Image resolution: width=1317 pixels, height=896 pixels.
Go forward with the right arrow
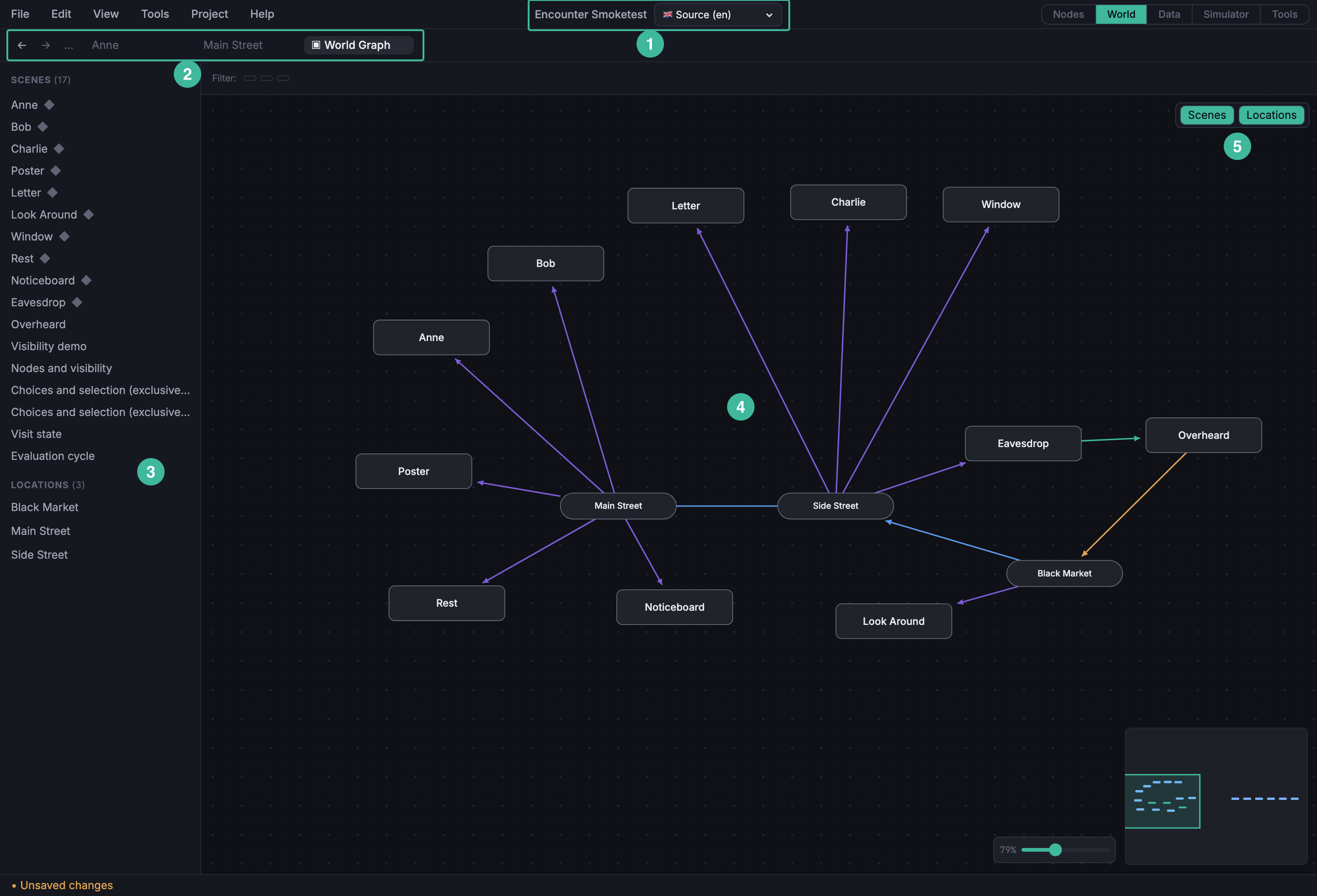point(45,45)
